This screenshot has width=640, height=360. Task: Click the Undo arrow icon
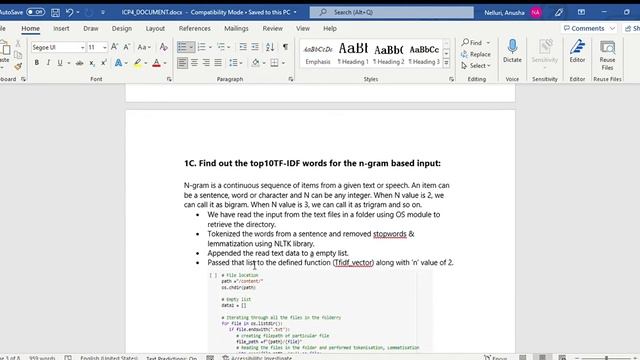pos(69,13)
